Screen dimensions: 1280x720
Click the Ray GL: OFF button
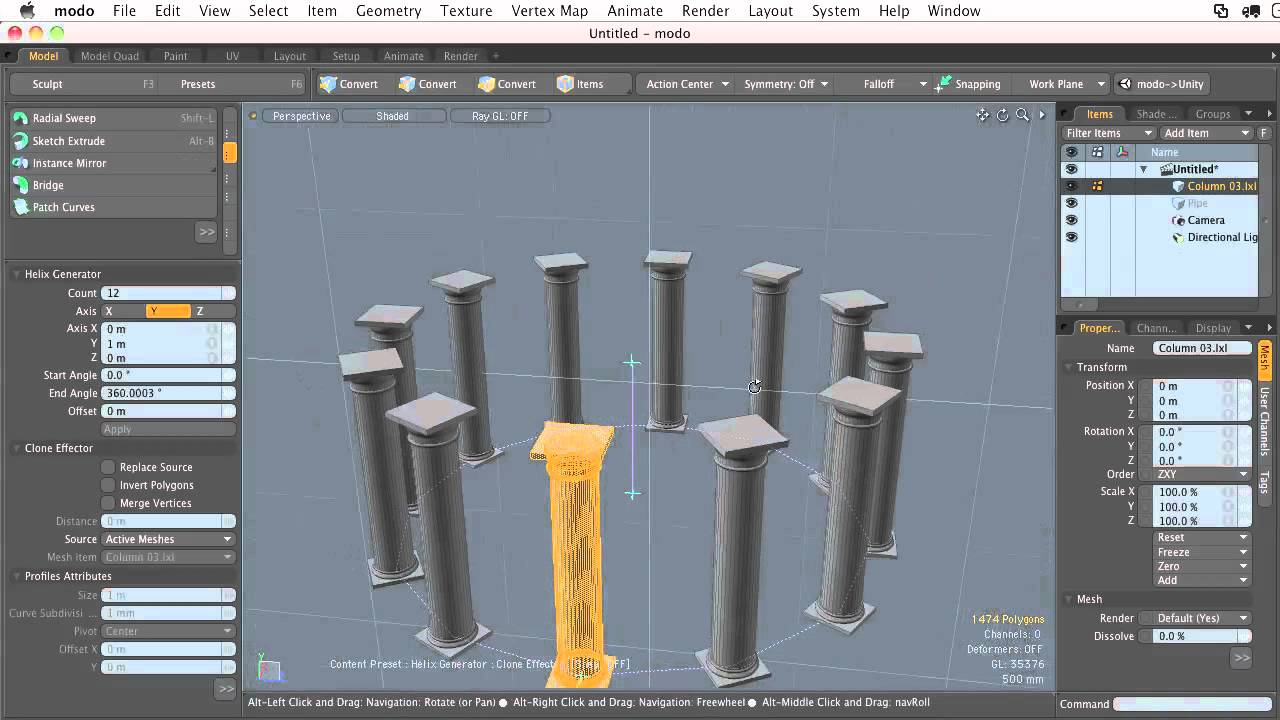click(x=500, y=116)
